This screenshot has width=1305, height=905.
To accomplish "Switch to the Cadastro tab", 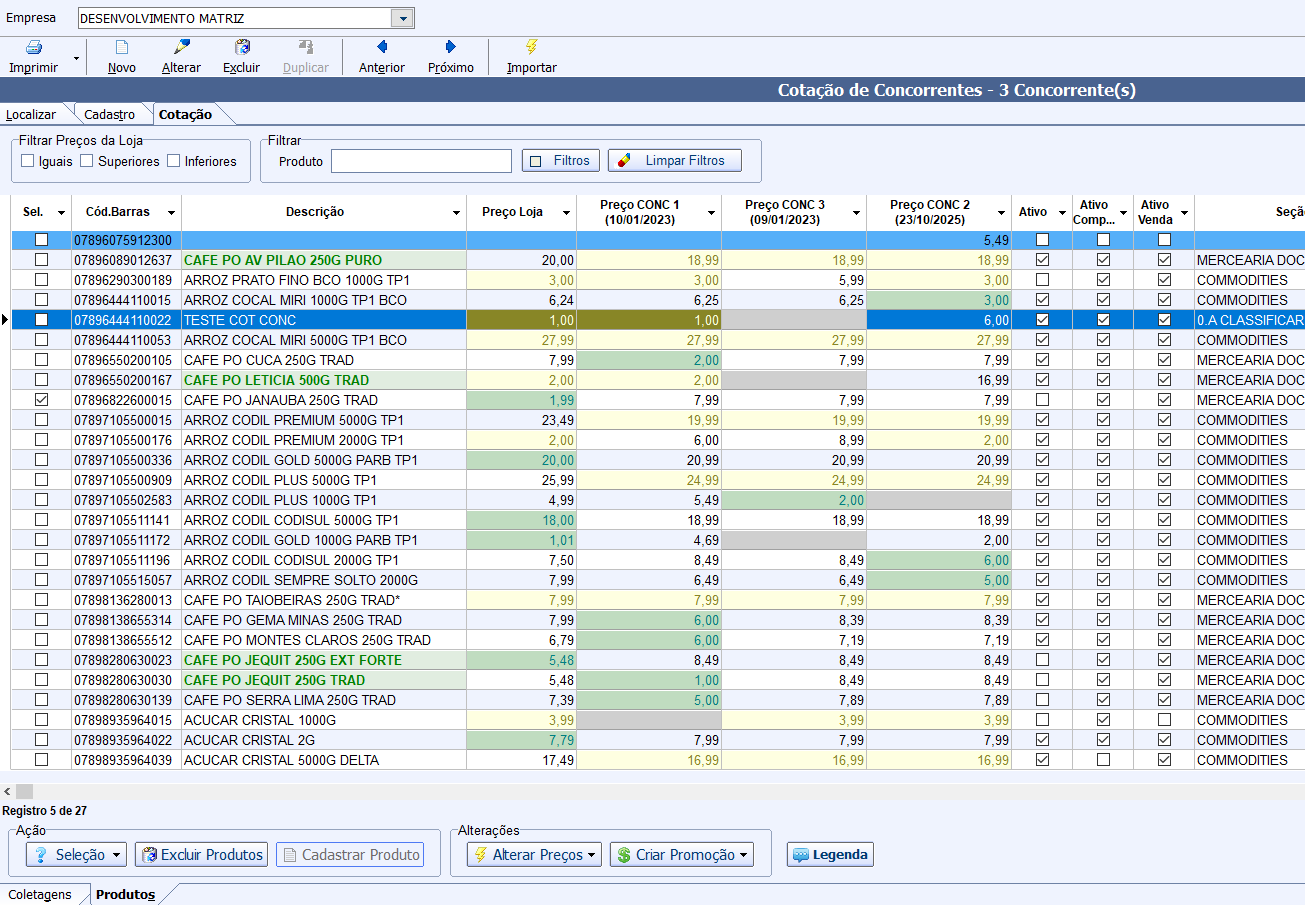I will (109, 114).
